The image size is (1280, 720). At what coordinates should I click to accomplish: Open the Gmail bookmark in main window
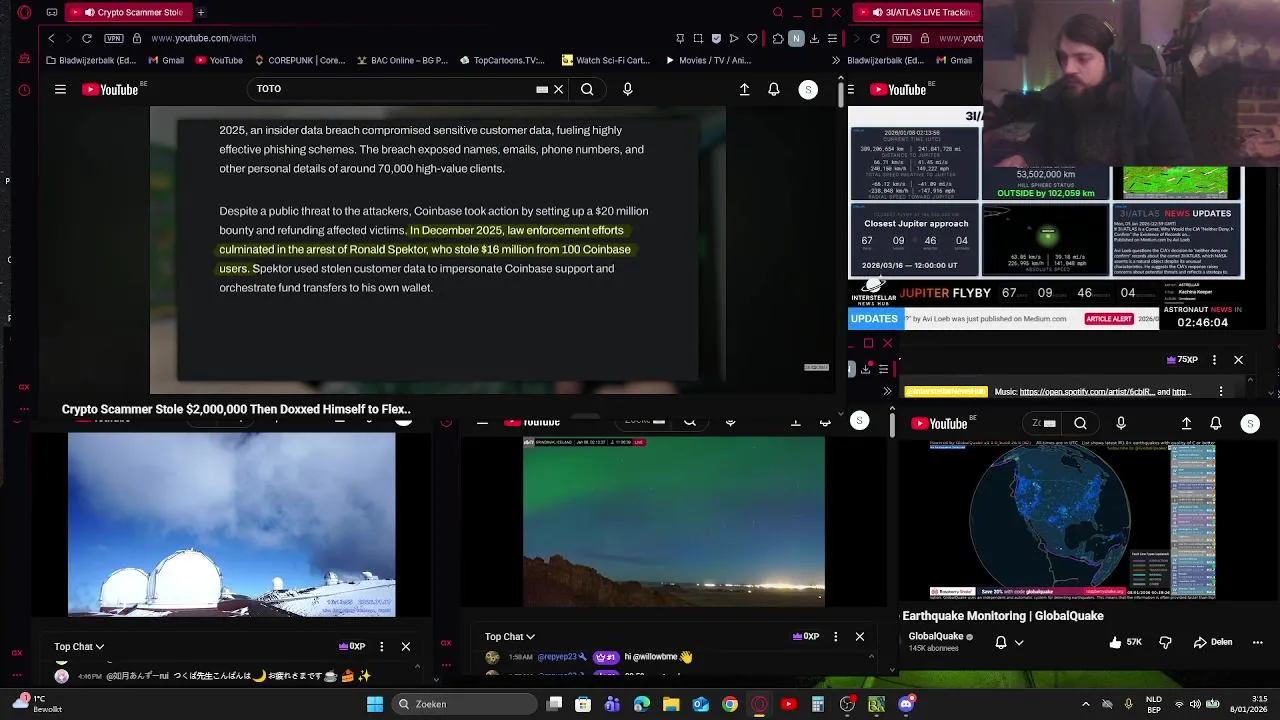(x=166, y=60)
